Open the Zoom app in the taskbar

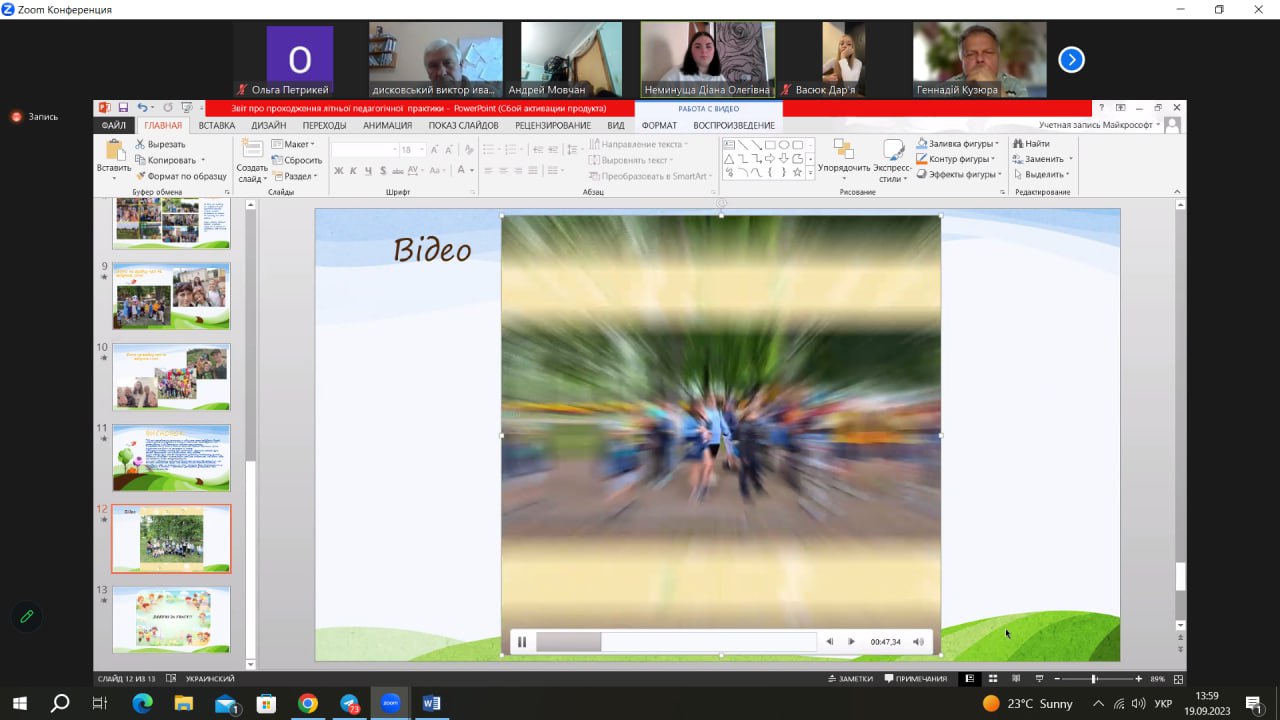point(390,703)
